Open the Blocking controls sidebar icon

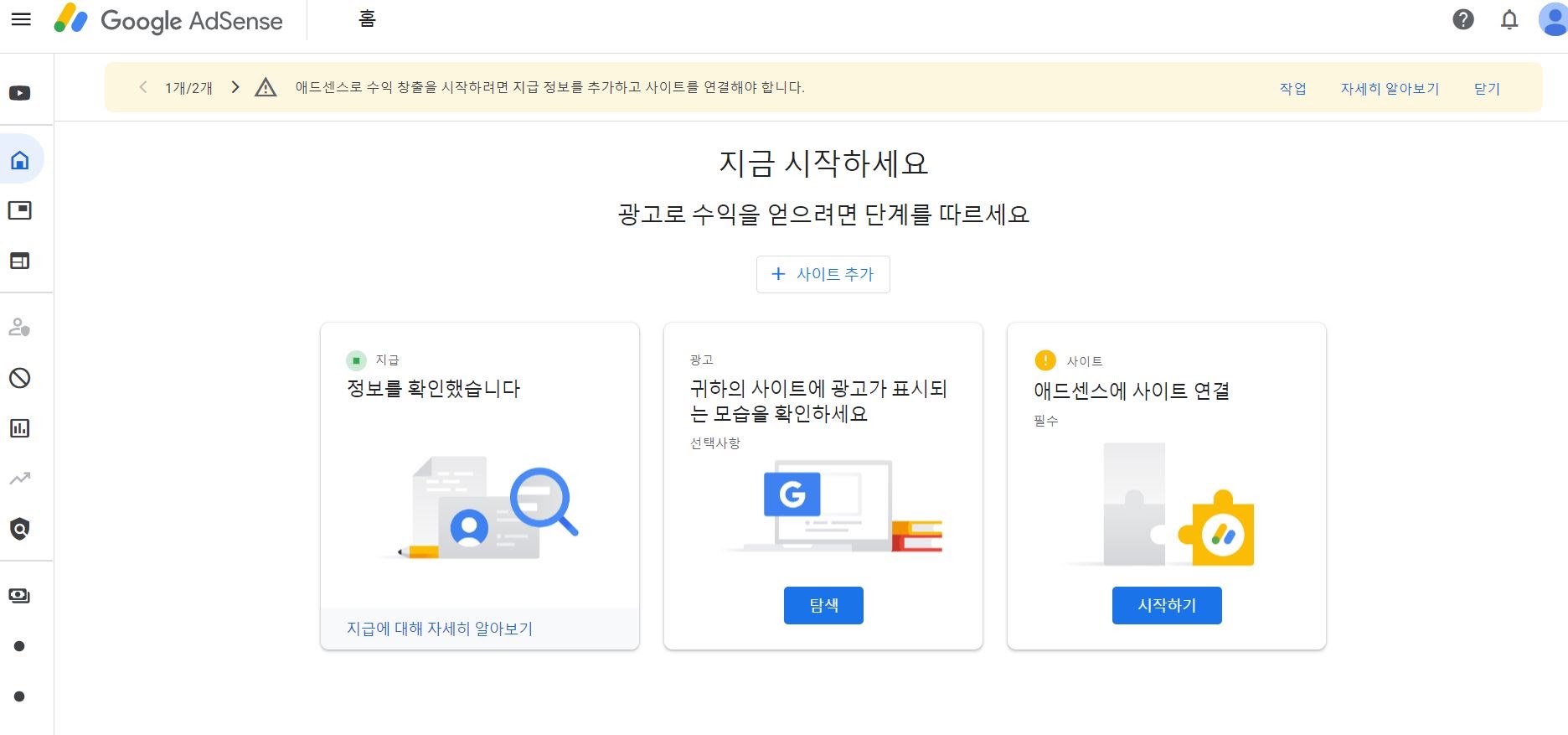(x=20, y=378)
